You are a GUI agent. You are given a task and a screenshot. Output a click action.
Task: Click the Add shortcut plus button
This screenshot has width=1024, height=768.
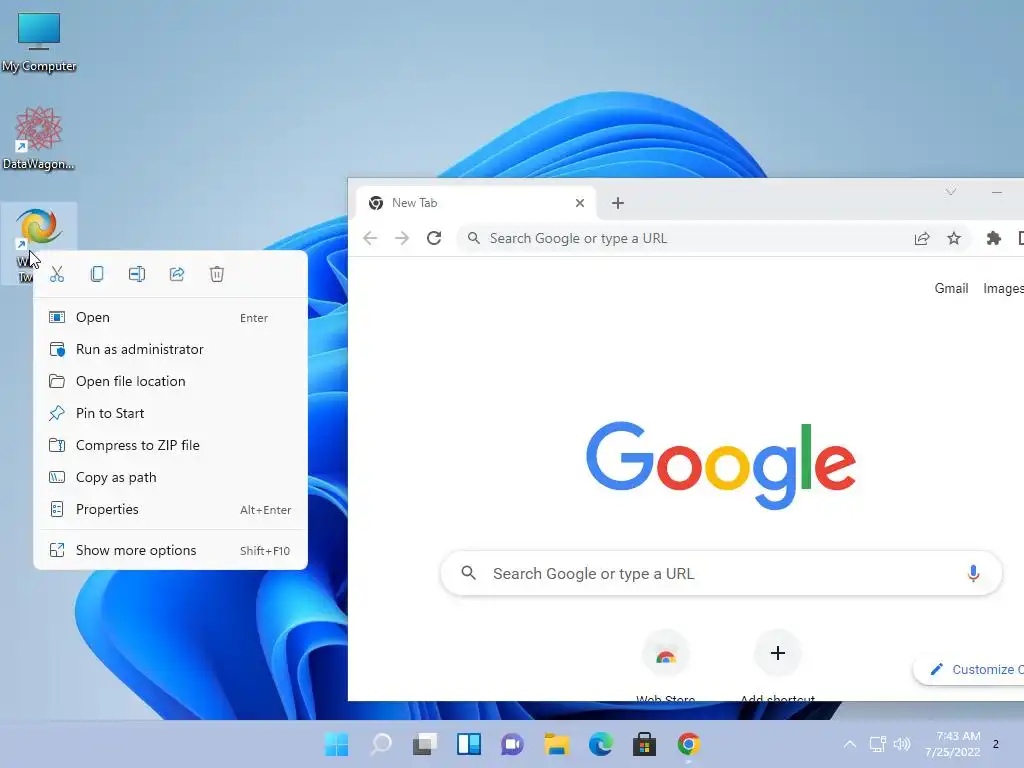(x=777, y=653)
